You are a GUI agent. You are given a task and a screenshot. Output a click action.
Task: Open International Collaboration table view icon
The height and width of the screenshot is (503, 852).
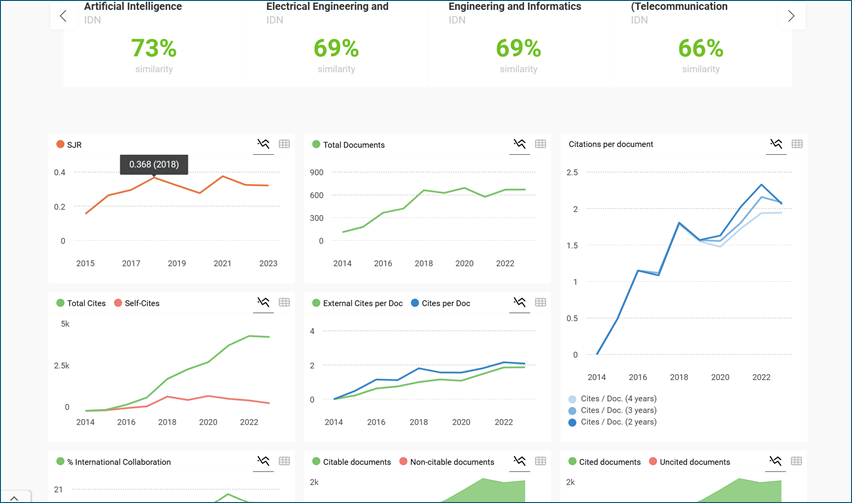284,461
